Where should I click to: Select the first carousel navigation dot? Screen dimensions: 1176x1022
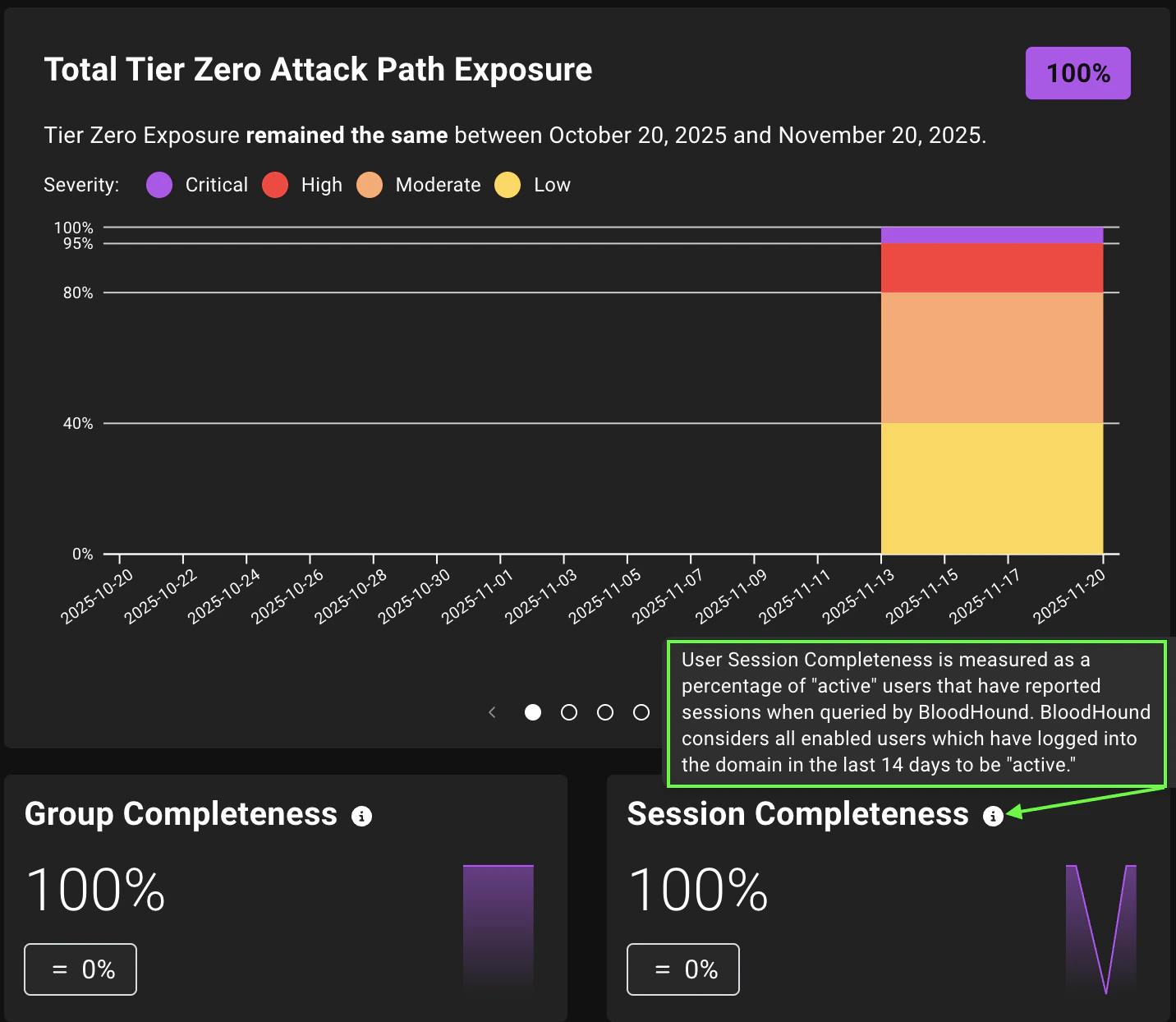point(533,712)
